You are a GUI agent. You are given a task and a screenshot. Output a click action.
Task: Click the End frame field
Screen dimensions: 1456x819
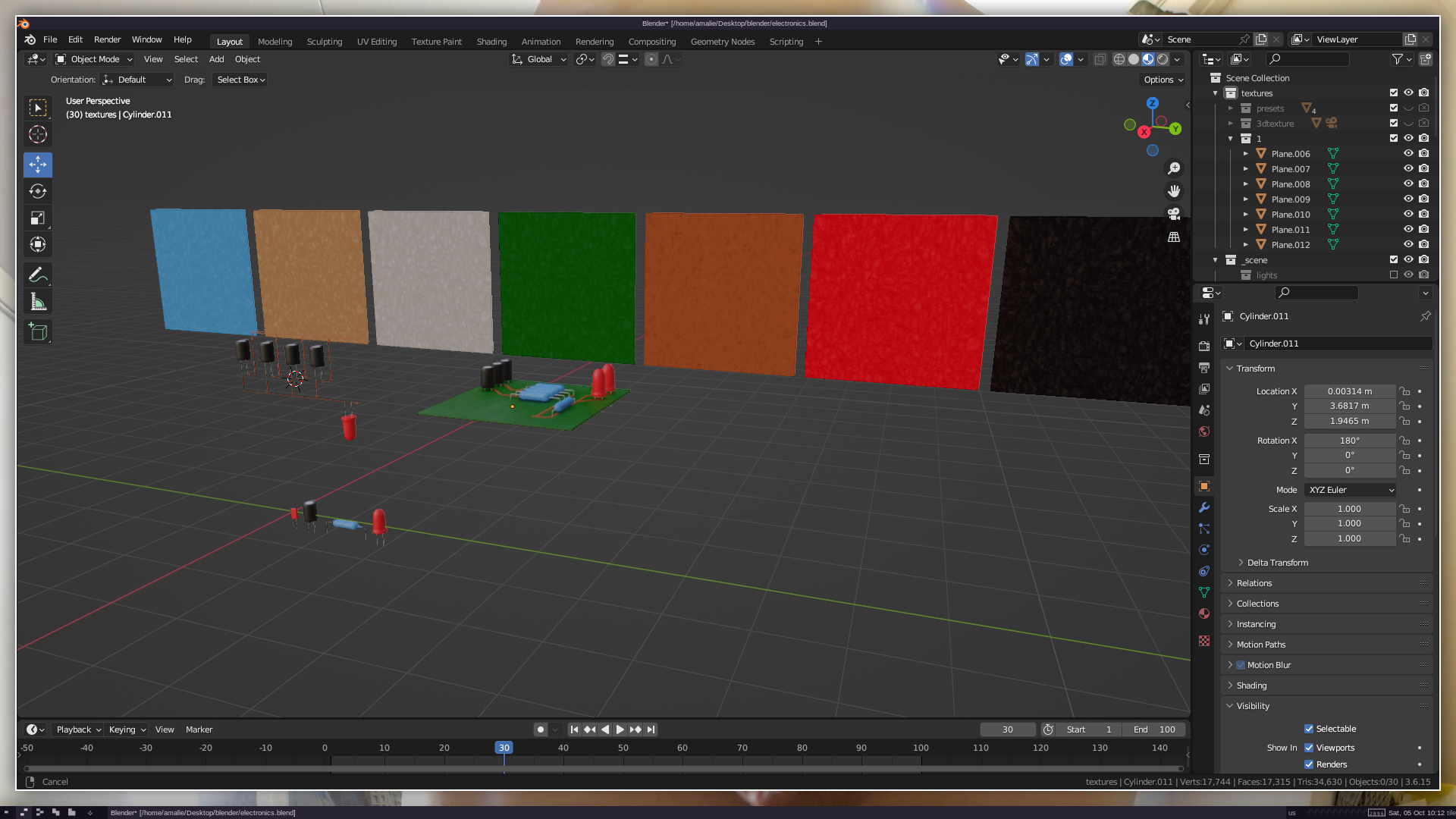pos(1154,730)
